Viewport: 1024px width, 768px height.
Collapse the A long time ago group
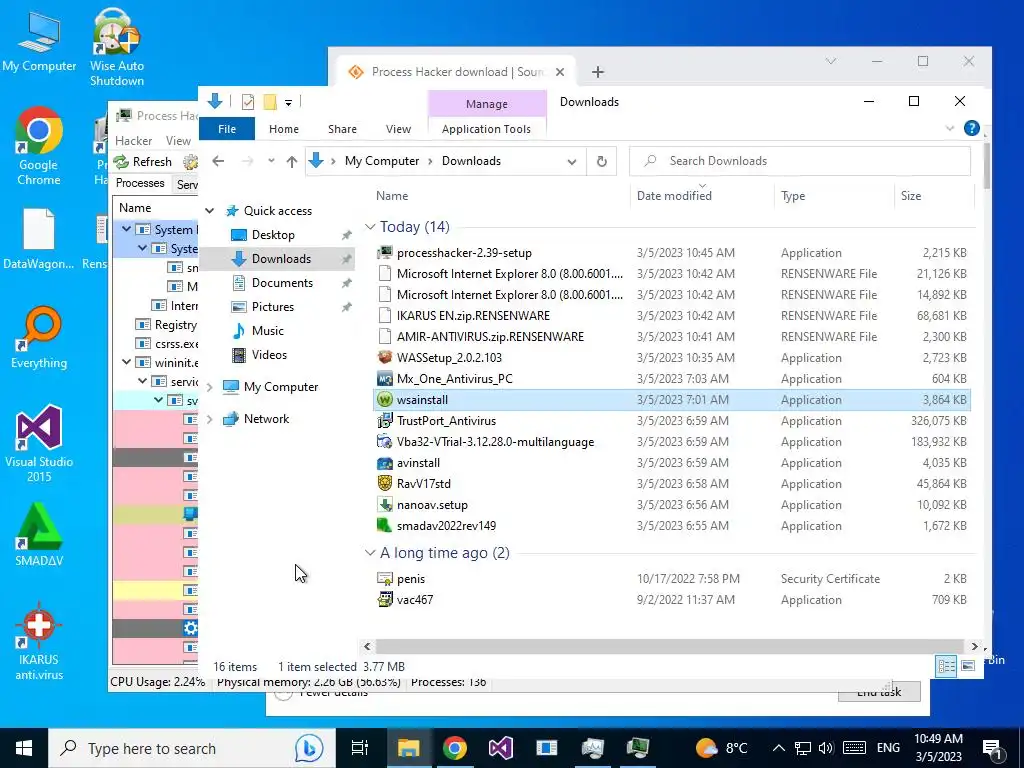click(370, 553)
